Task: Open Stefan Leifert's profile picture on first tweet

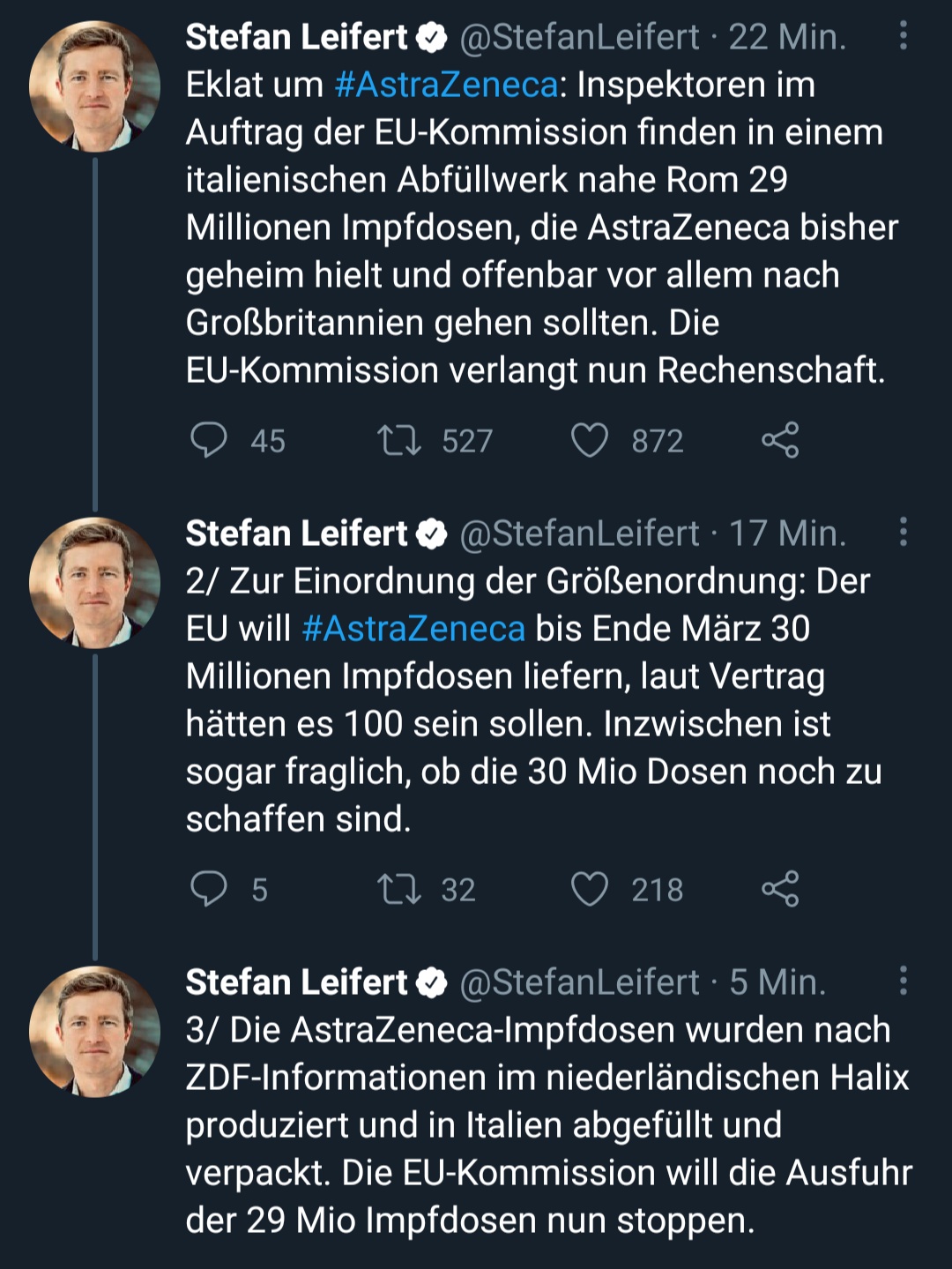Action: pyautogui.click(x=94, y=86)
